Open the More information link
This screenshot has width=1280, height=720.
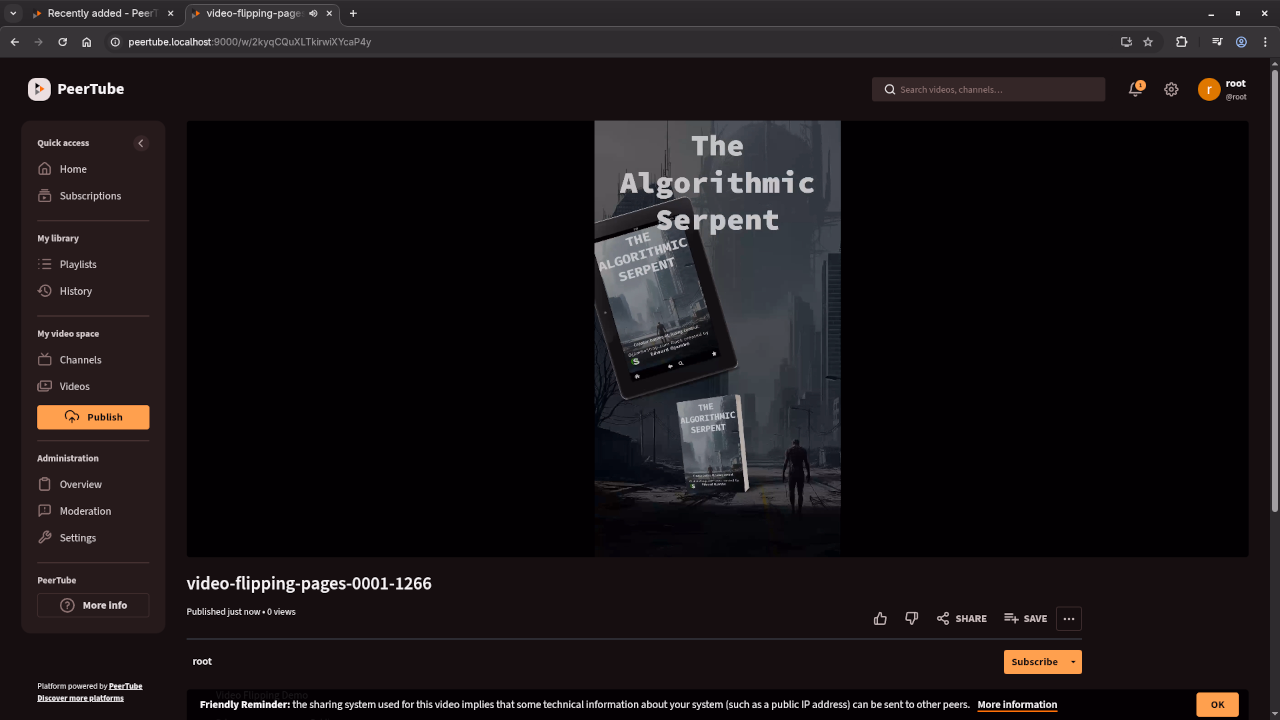point(1017,705)
